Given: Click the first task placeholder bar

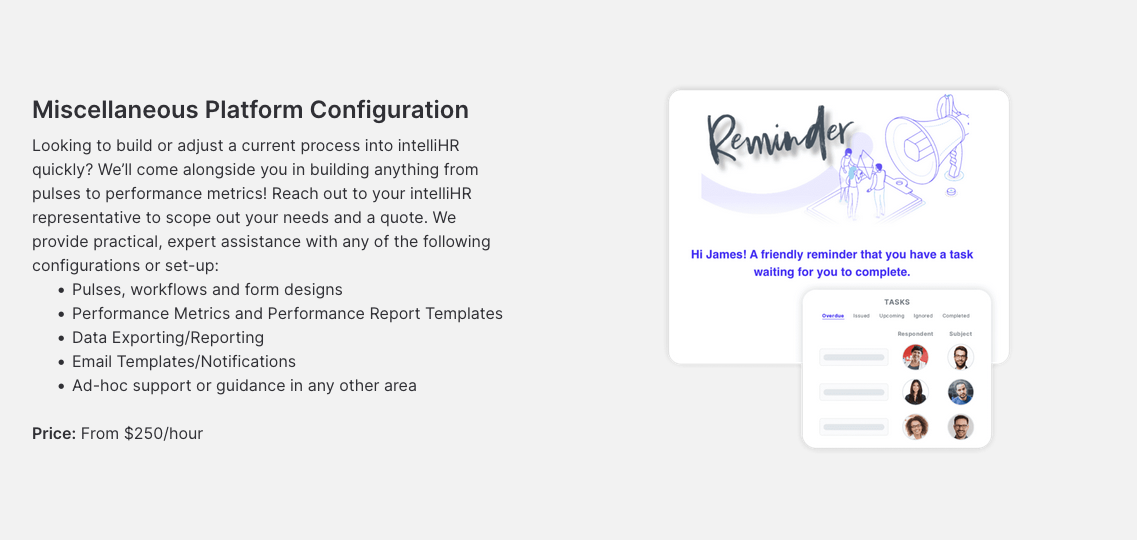Looking at the screenshot, I should point(853,357).
